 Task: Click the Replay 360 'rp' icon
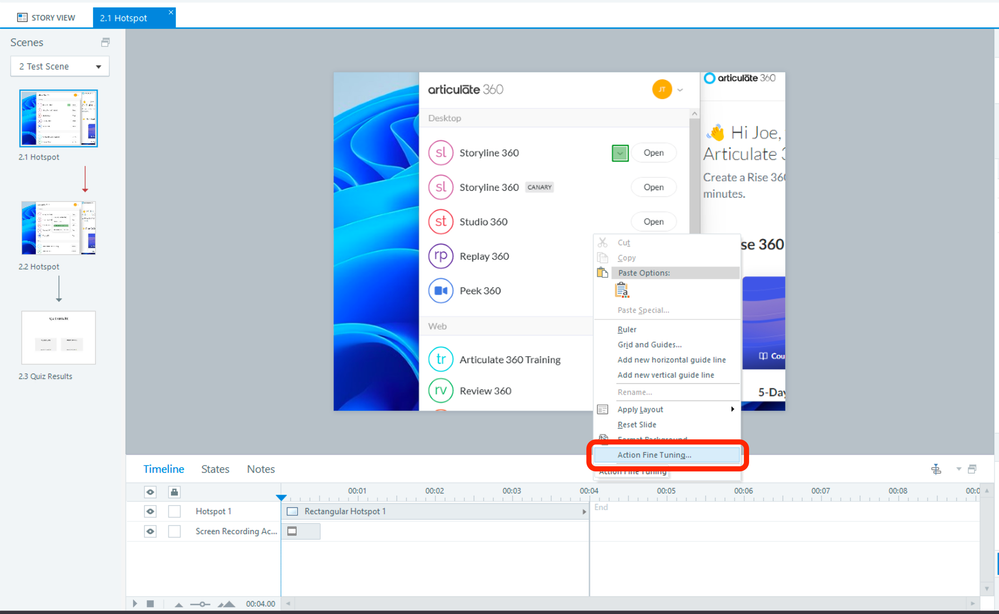[440, 256]
